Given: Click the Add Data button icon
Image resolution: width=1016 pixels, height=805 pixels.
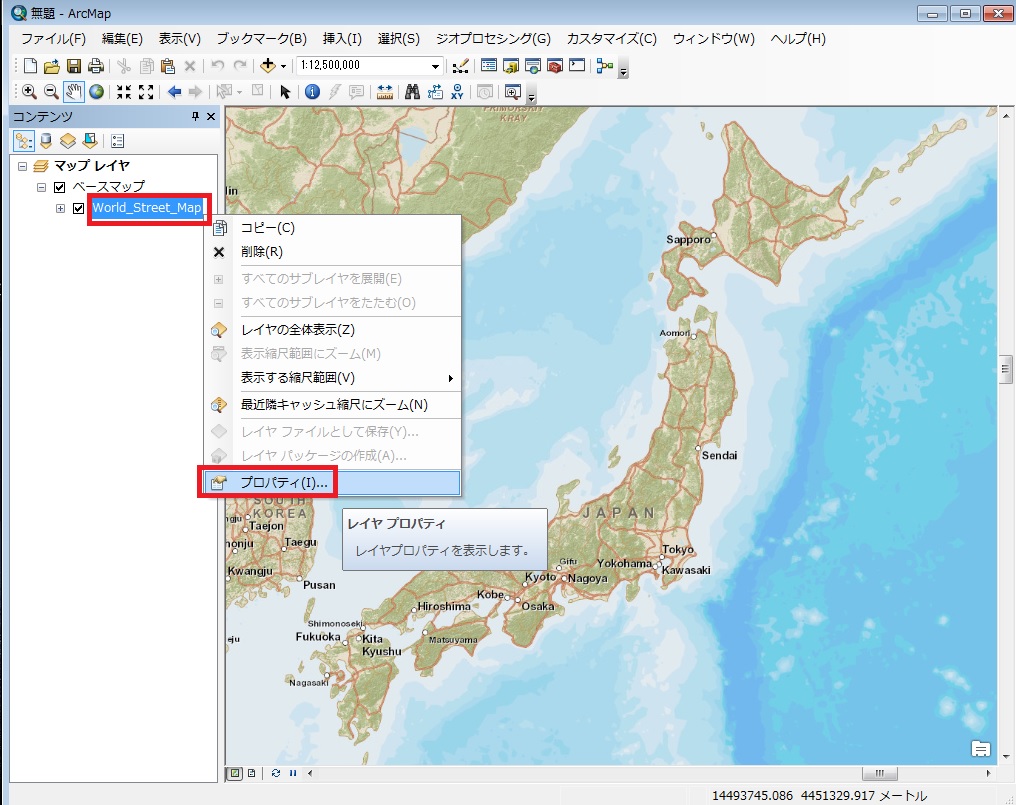Looking at the screenshot, I should pos(267,66).
